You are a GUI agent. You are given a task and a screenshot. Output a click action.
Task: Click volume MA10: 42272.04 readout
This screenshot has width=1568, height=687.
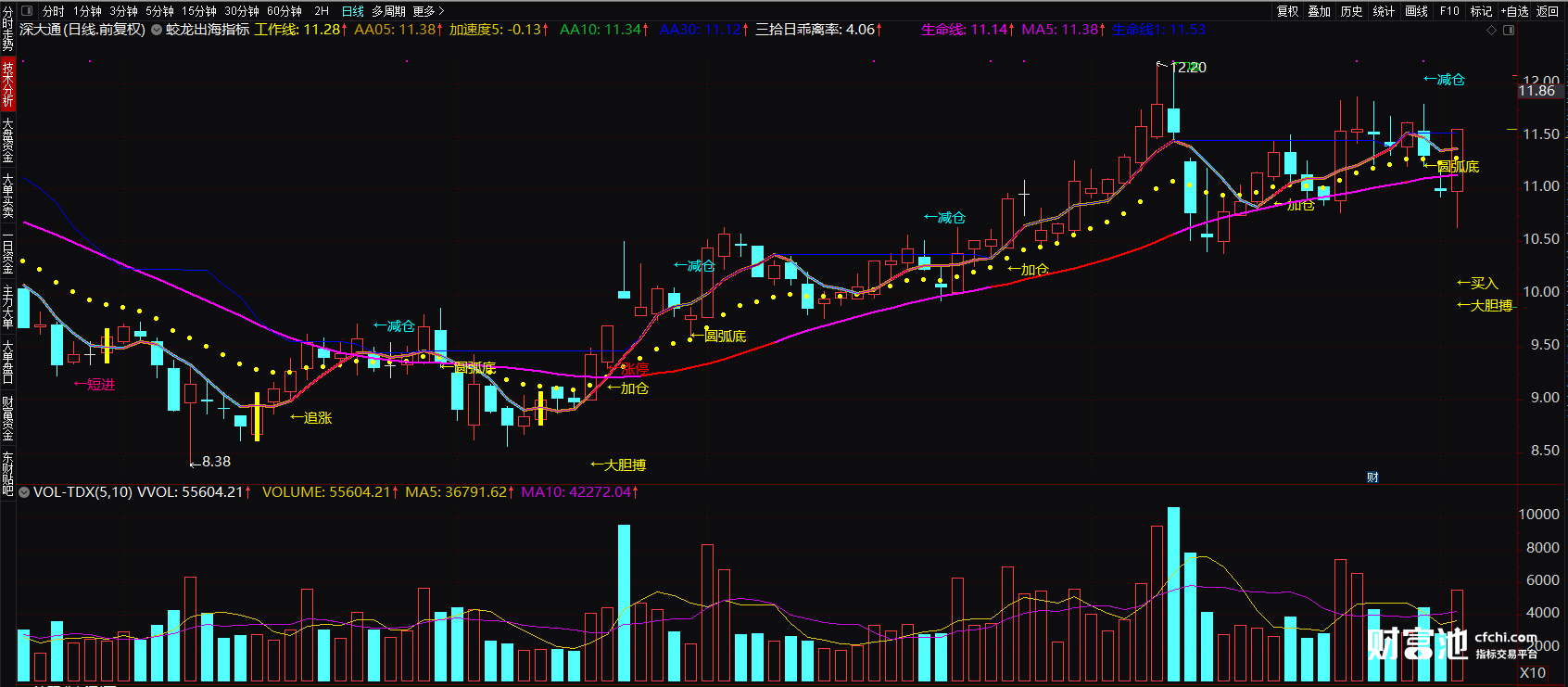coord(580,492)
